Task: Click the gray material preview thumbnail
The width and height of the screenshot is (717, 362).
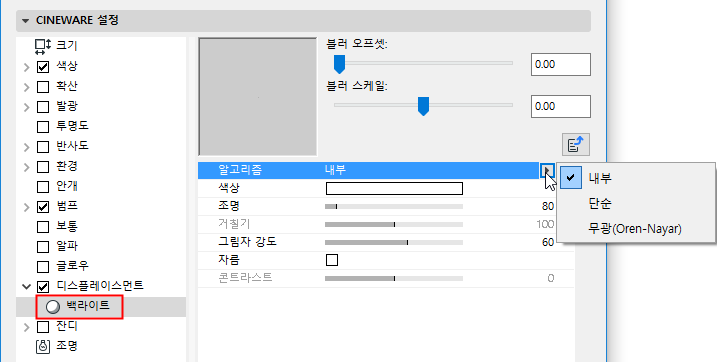Action: coord(258,97)
